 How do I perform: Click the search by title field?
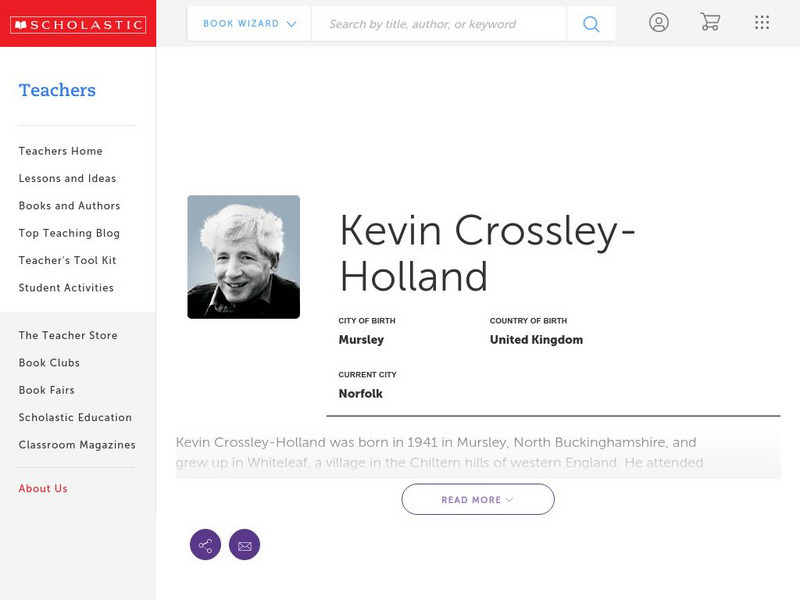click(438, 24)
